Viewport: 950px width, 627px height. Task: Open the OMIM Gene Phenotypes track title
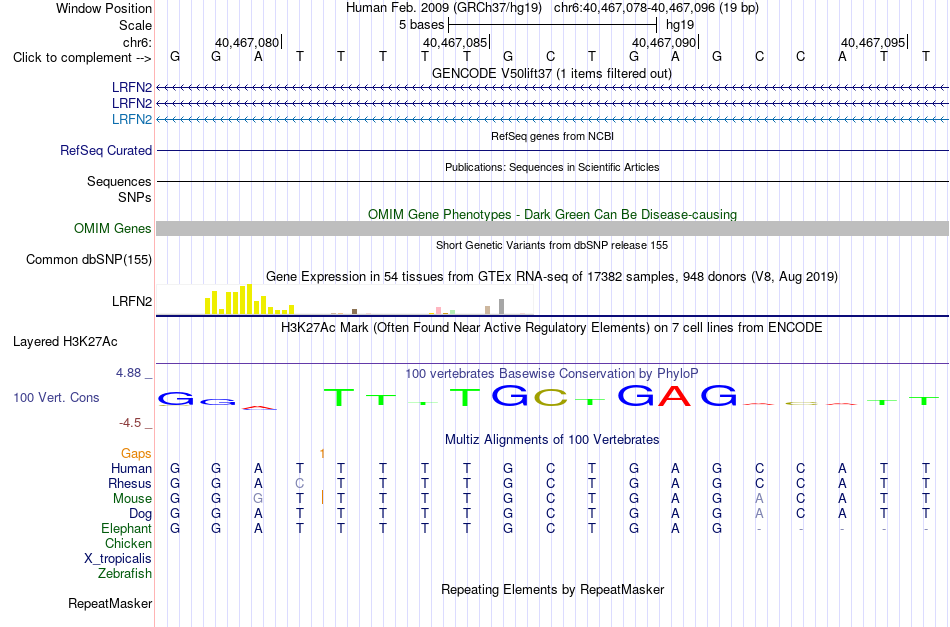(552, 214)
